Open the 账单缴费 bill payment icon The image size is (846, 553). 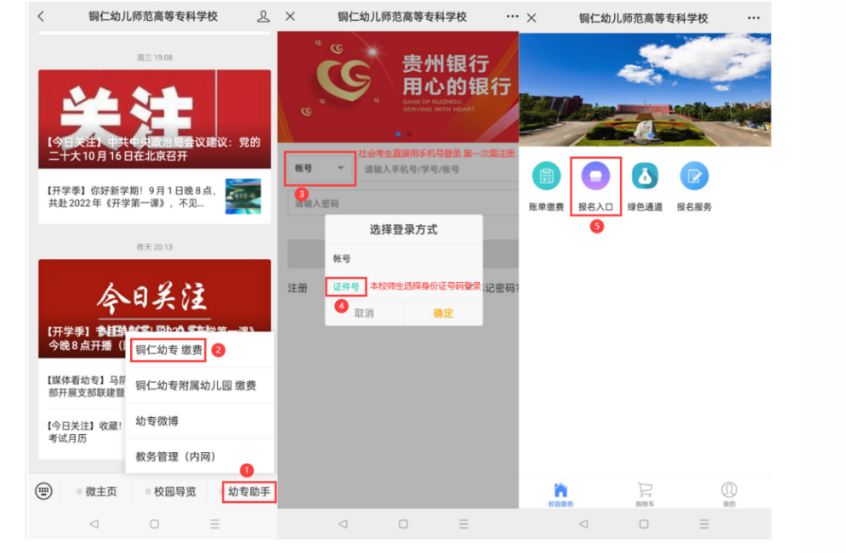546,177
